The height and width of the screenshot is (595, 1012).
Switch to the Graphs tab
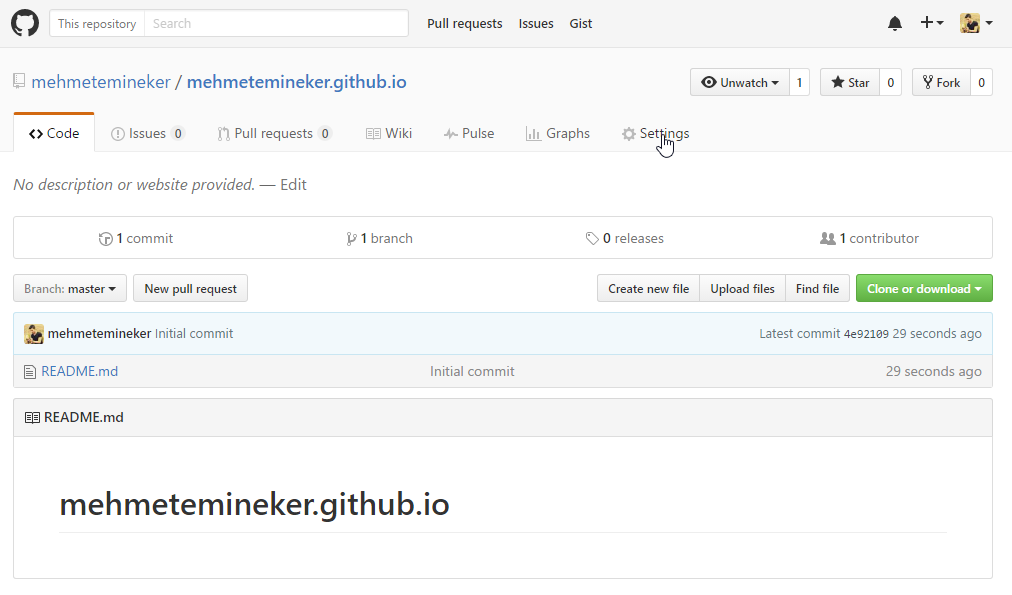coord(558,133)
